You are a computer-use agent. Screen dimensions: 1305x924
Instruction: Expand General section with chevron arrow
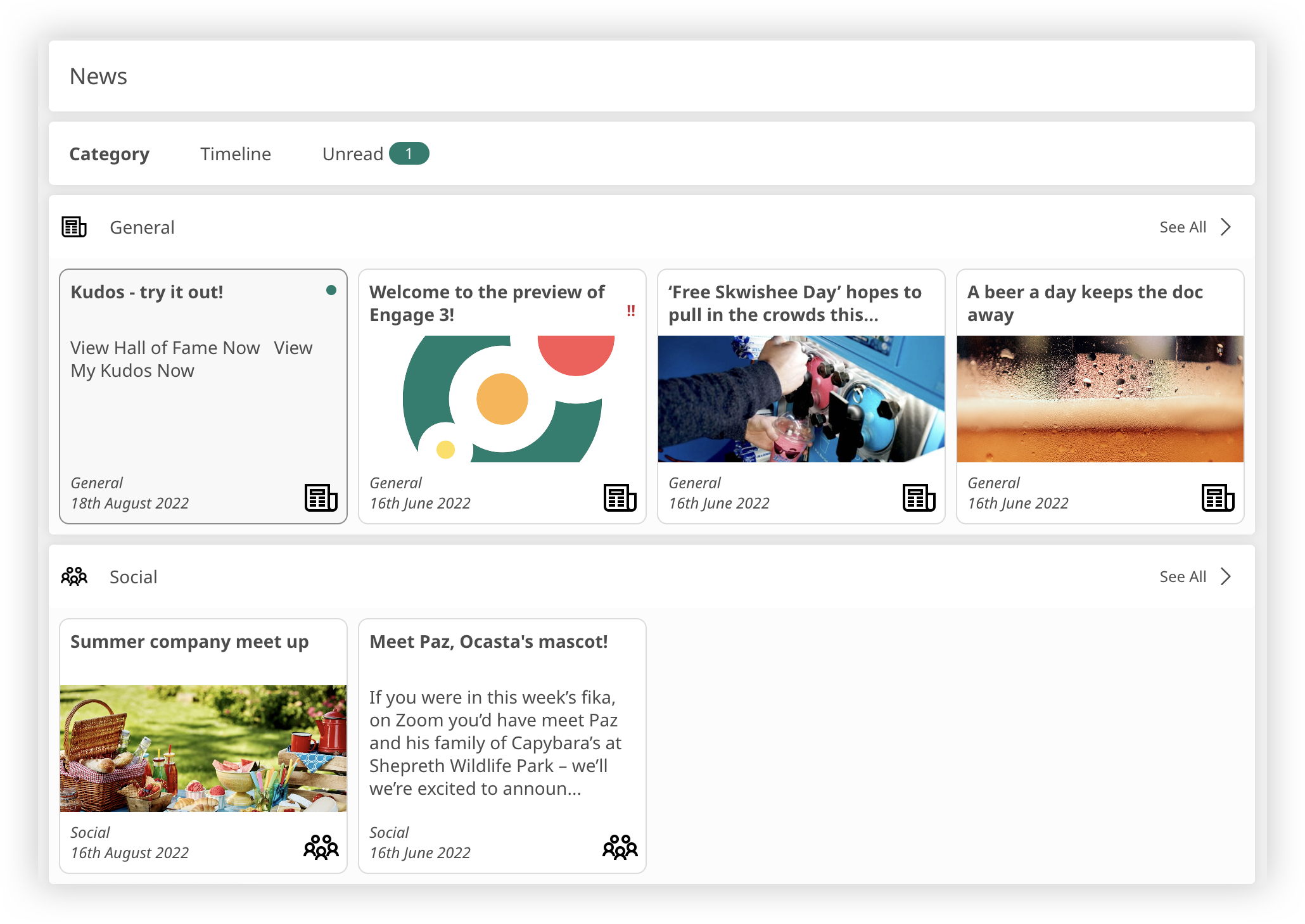[x=1226, y=227]
